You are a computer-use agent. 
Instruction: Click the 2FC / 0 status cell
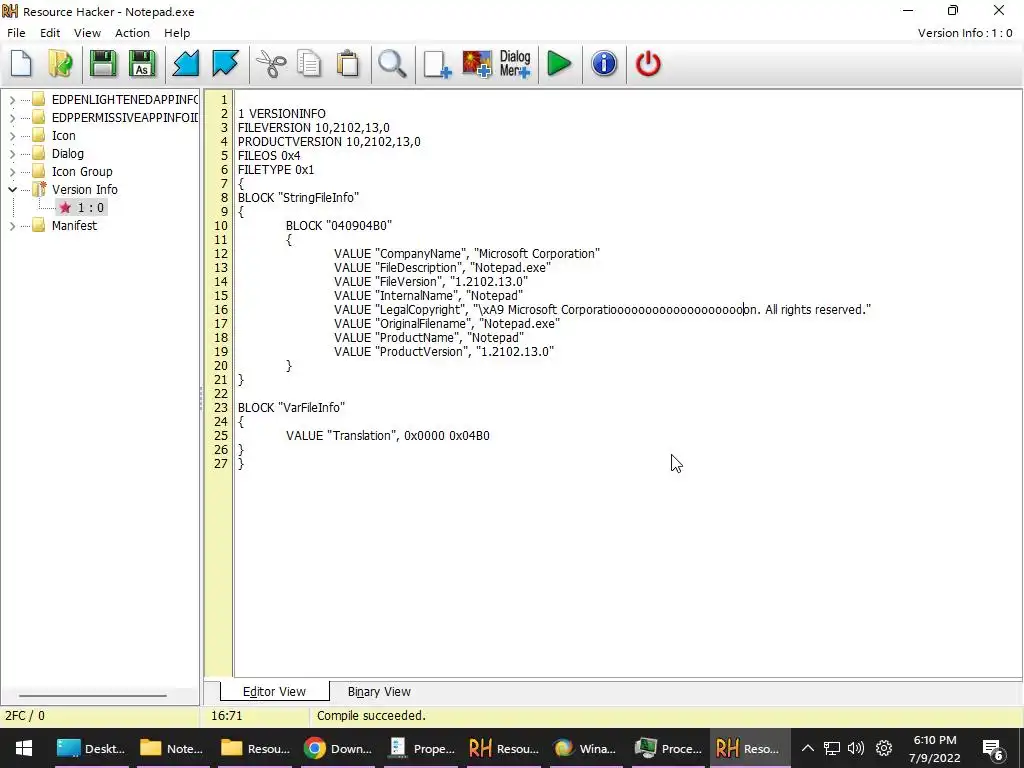25,716
